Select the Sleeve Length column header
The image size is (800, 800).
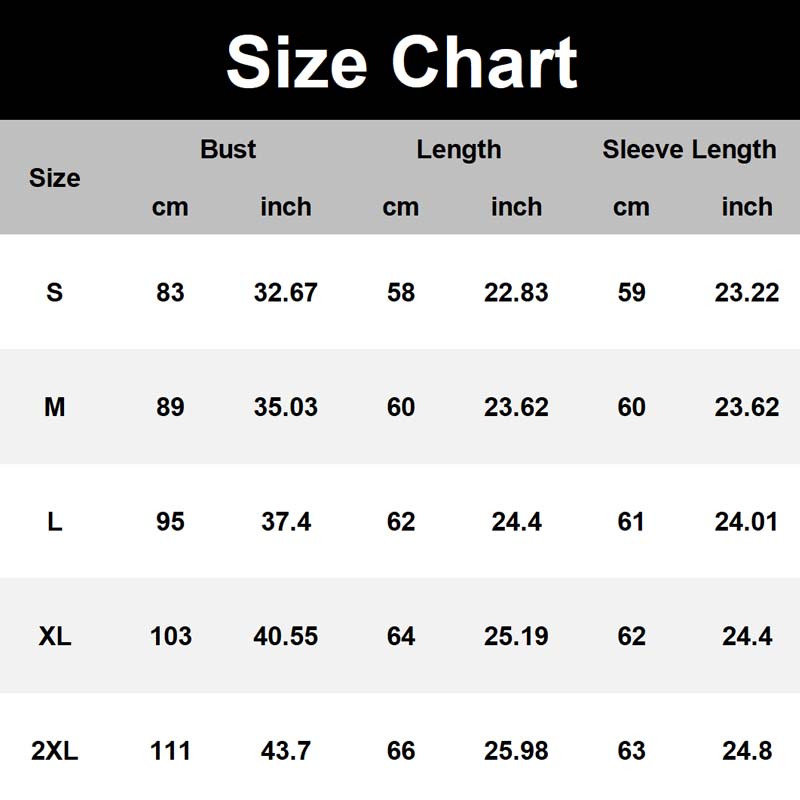pyautogui.click(x=689, y=150)
